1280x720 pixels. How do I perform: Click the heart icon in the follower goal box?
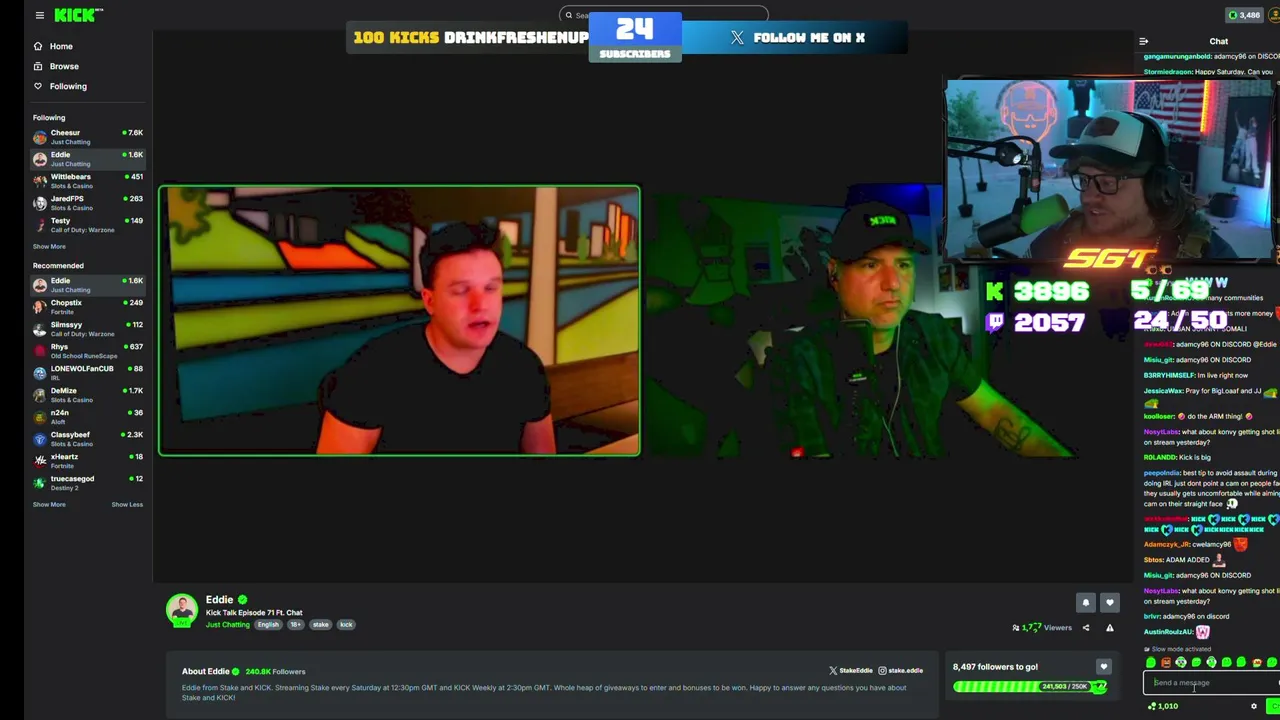pyautogui.click(x=1103, y=667)
